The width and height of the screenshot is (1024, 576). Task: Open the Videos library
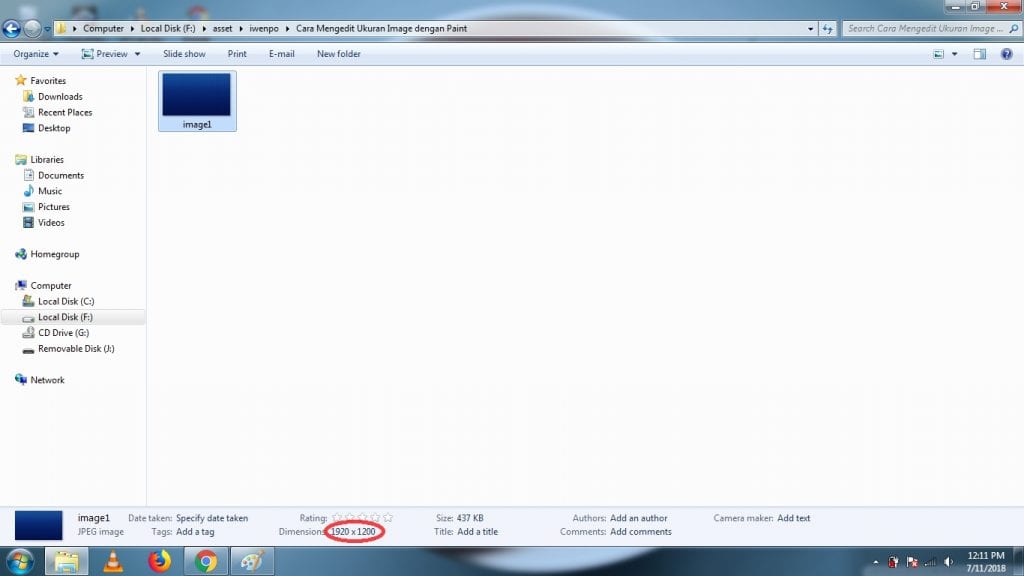(x=51, y=222)
